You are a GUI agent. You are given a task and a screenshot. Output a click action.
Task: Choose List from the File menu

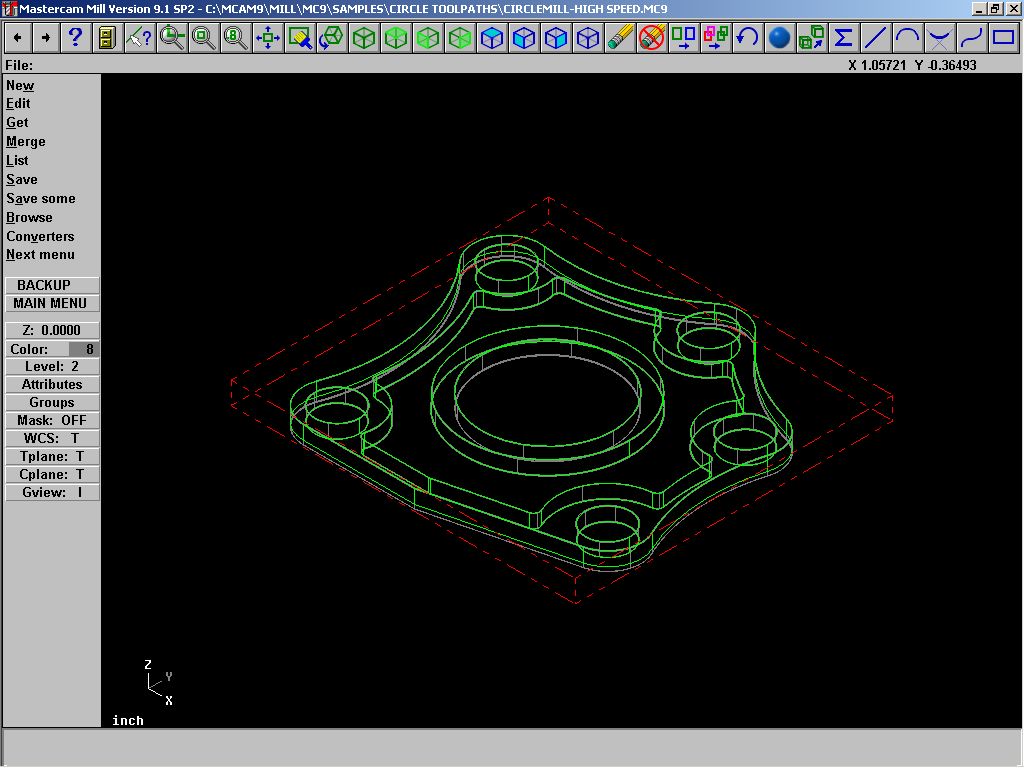17,160
